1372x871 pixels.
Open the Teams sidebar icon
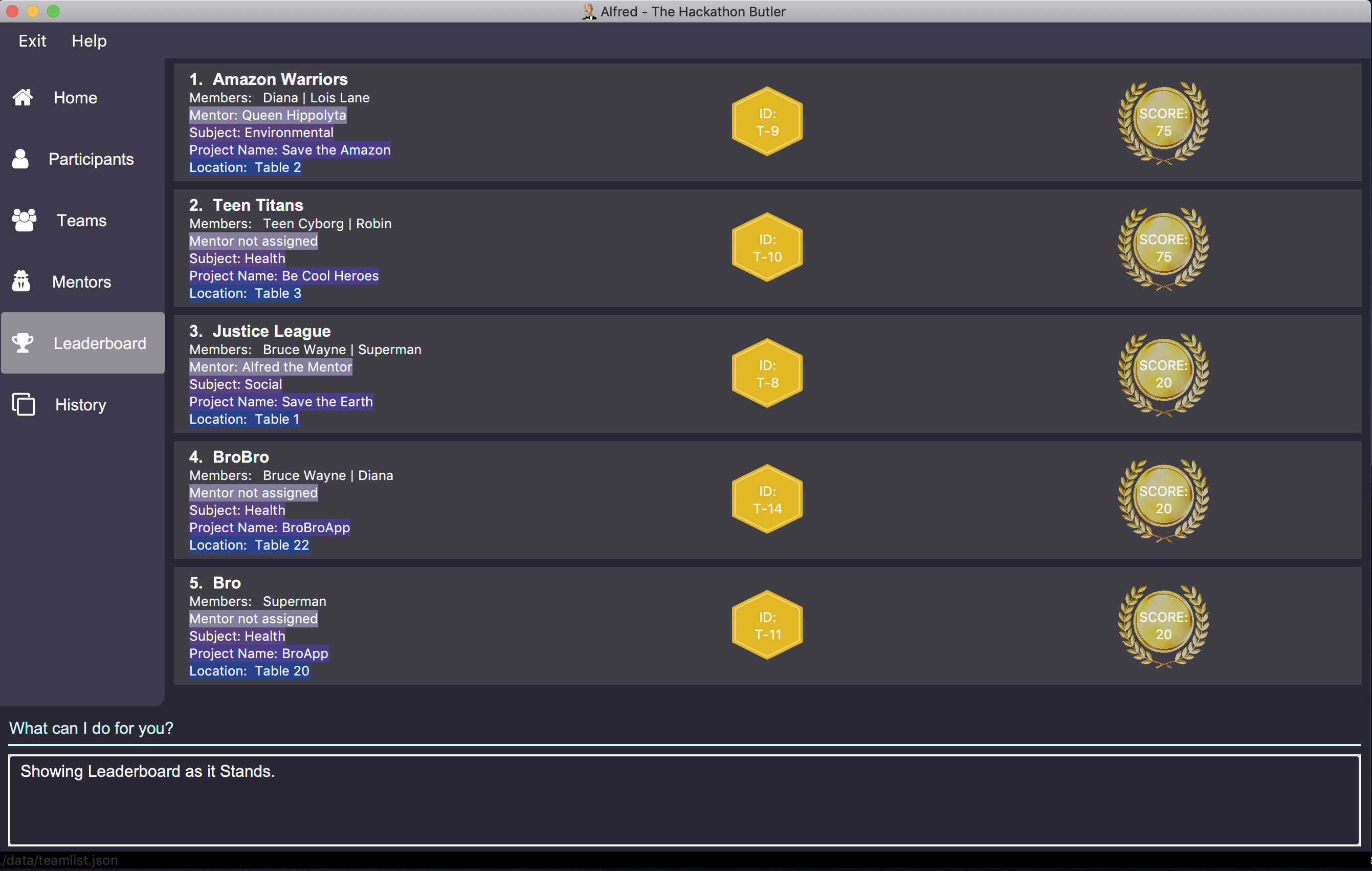(24, 220)
